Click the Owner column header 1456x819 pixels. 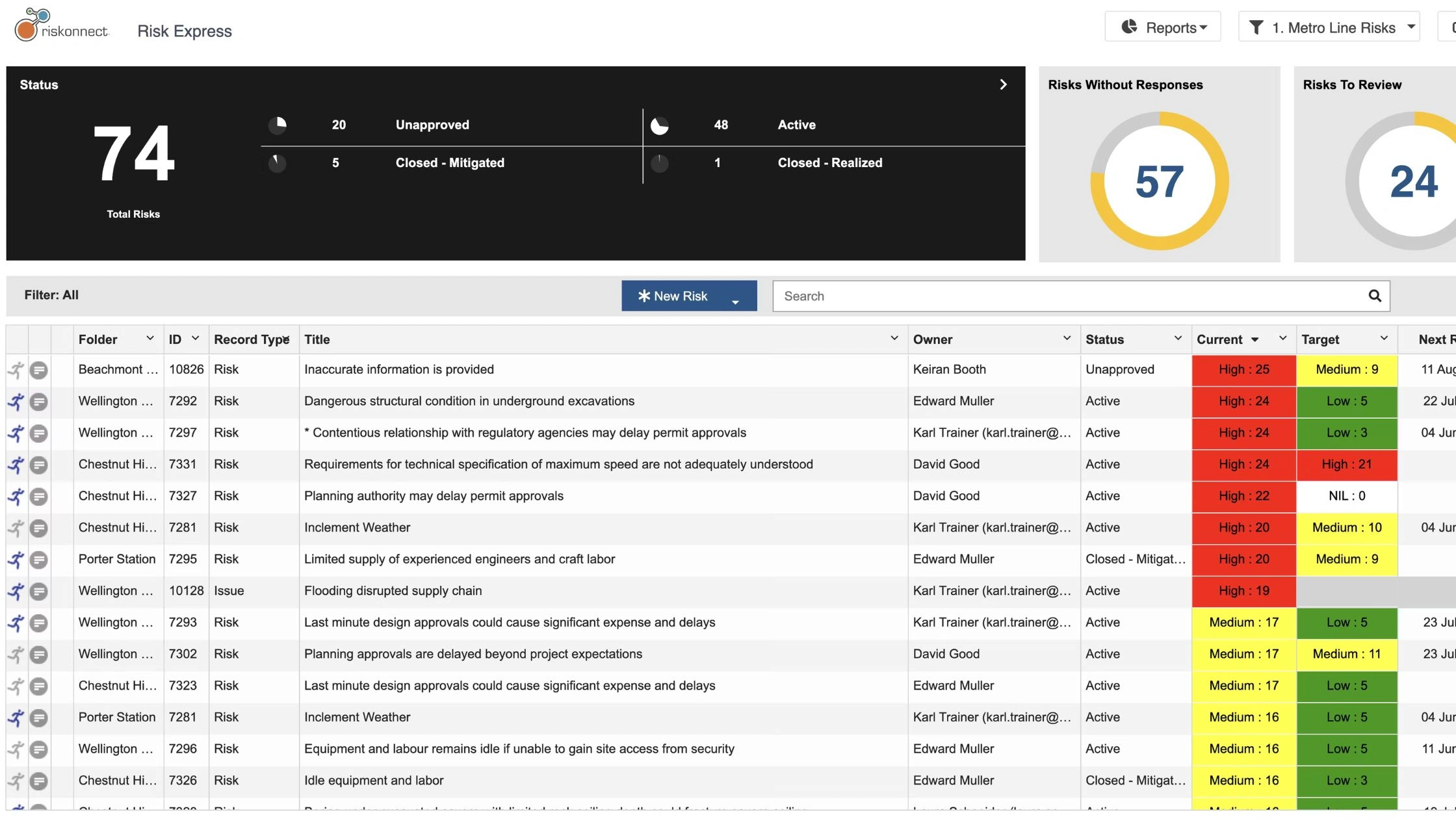[x=933, y=339]
